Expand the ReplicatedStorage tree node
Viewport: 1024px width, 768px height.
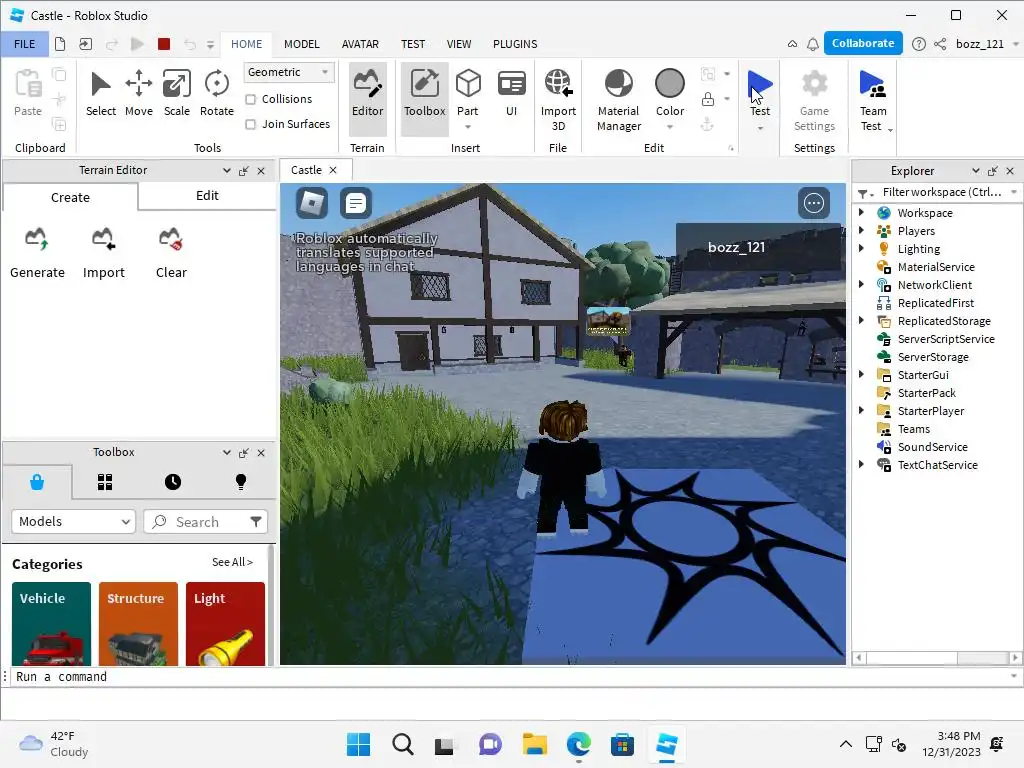pos(861,320)
